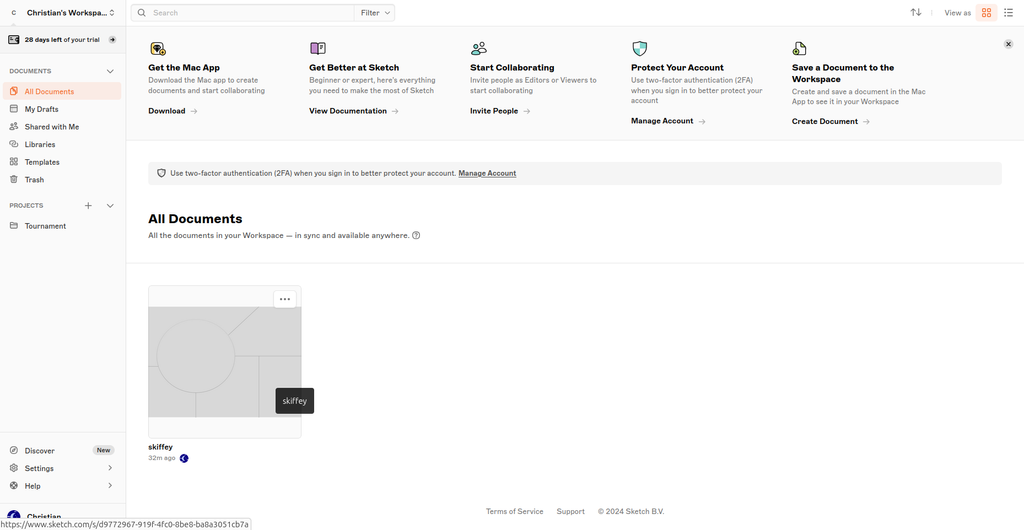The width and height of the screenshot is (1024, 530).
Task: Click Create Document link
Action: point(830,121)
